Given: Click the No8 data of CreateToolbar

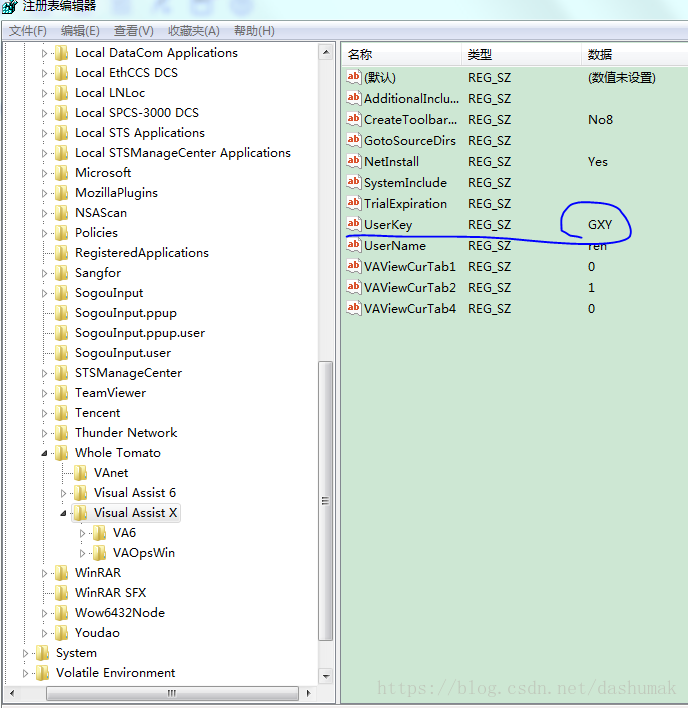Looking at the screenshot, I should point(600,120).
